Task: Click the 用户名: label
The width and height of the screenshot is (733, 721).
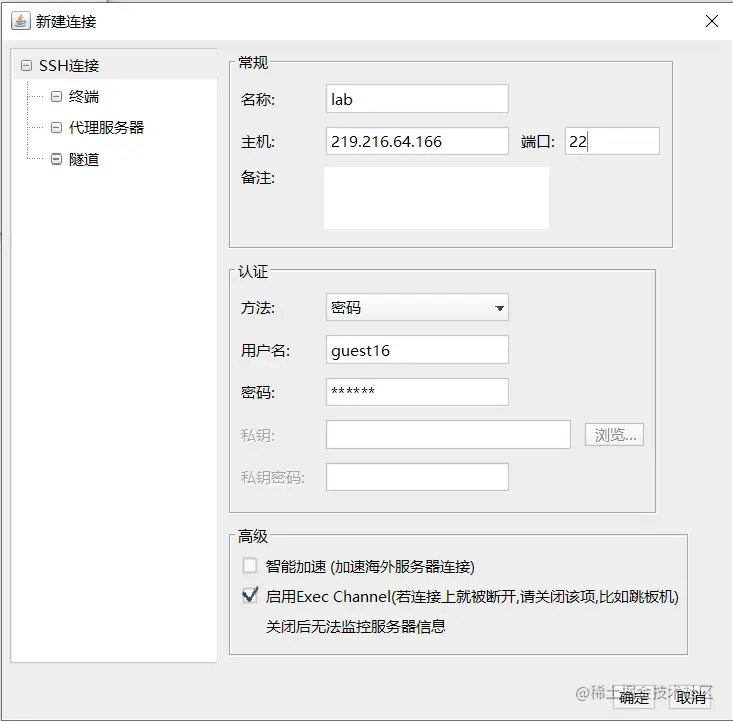Action: click(x=265, y=350)
